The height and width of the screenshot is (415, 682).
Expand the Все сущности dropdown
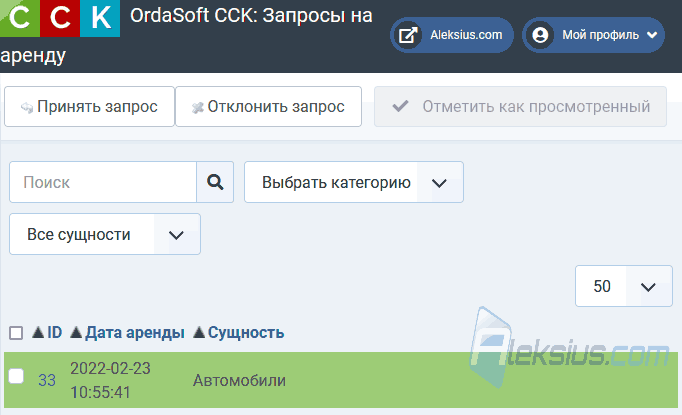105,234
